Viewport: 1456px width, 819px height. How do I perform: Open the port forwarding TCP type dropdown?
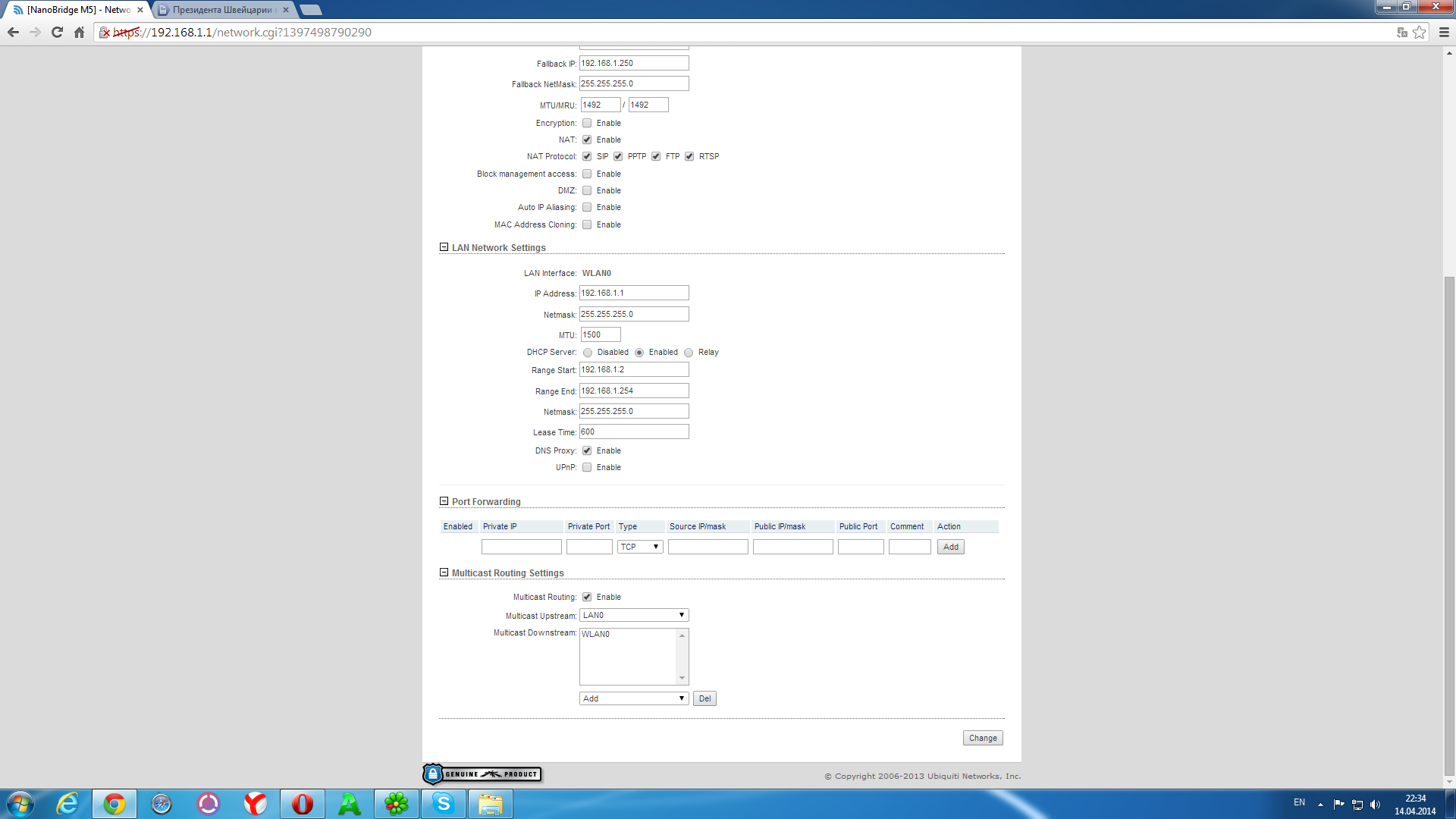(x=640, y=547)
